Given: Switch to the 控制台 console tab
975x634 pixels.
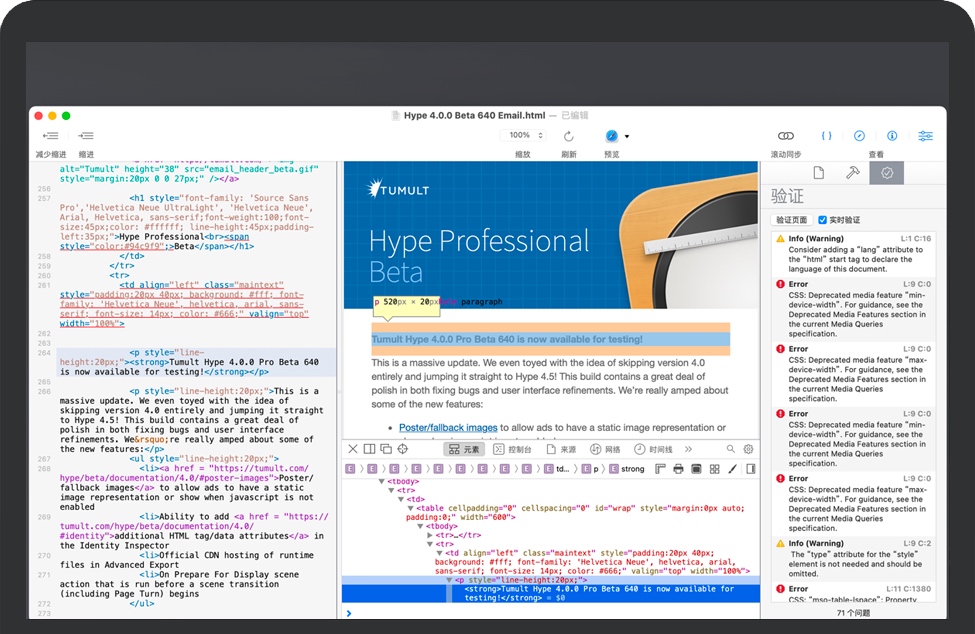Looking at the screenshot, I should coord(513,450).
